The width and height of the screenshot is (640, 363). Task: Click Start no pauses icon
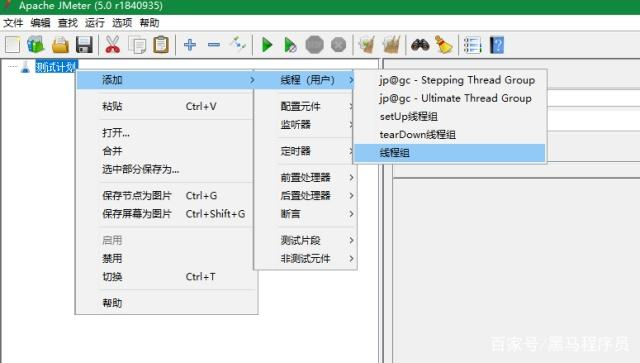click(290, 45)
